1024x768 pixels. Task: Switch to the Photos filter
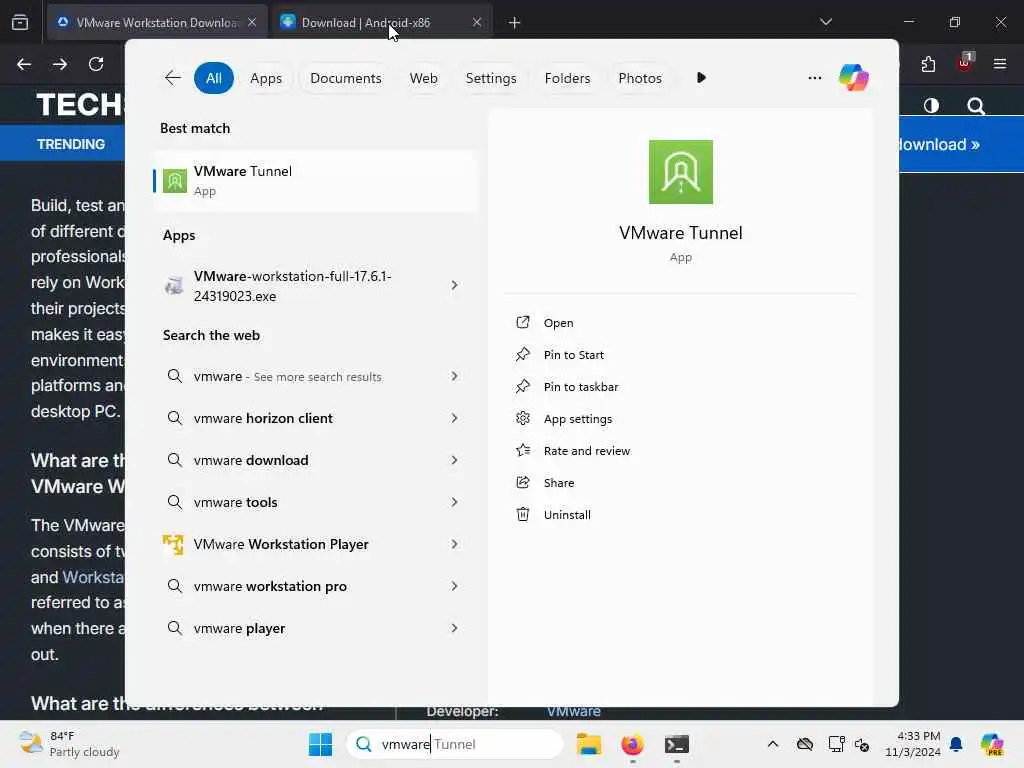tap(639, 78)
